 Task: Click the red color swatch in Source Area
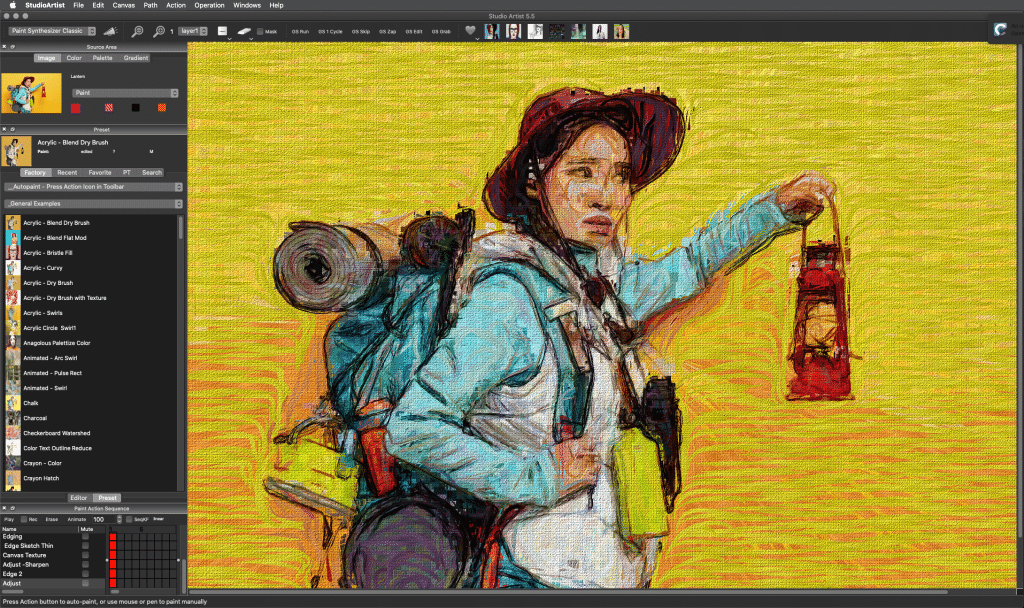(75, 107)
